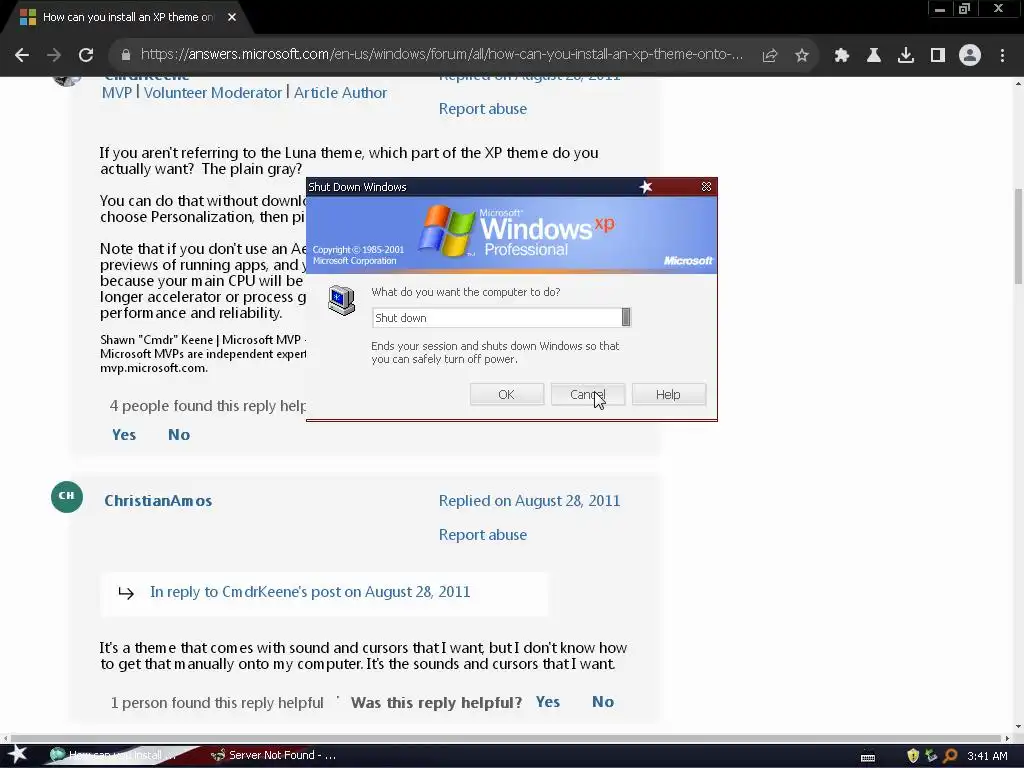
Task: Click OK in Shut Down Windows dialog
Action: (507, 394)
